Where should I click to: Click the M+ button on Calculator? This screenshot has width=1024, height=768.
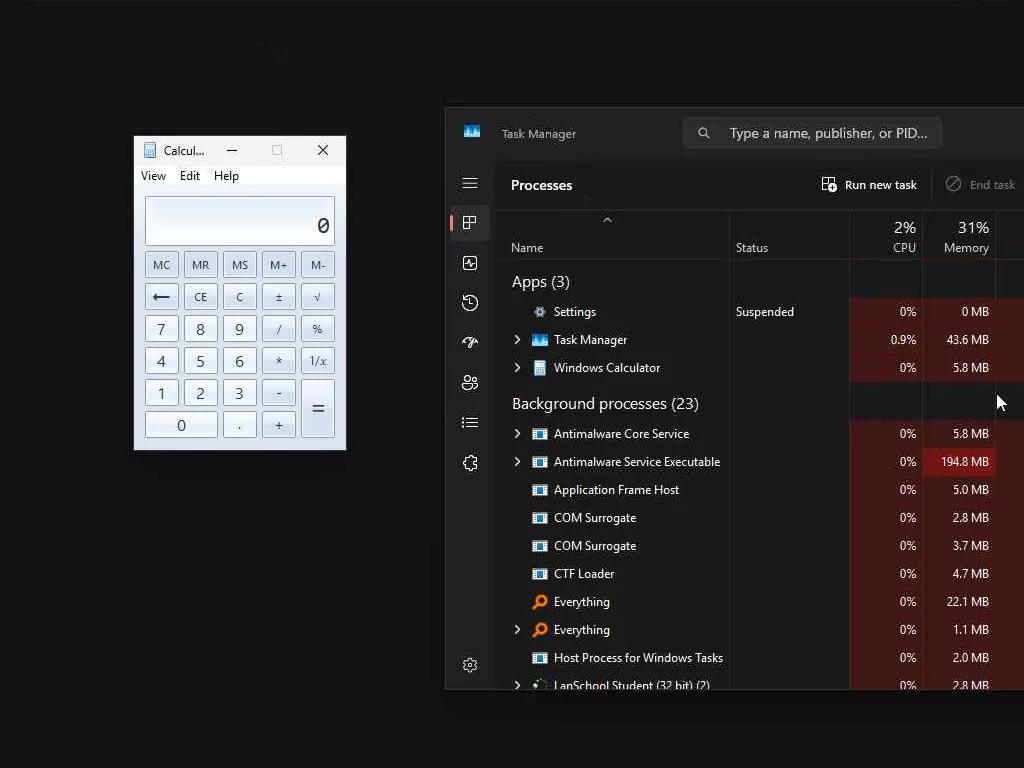point(279,265)
